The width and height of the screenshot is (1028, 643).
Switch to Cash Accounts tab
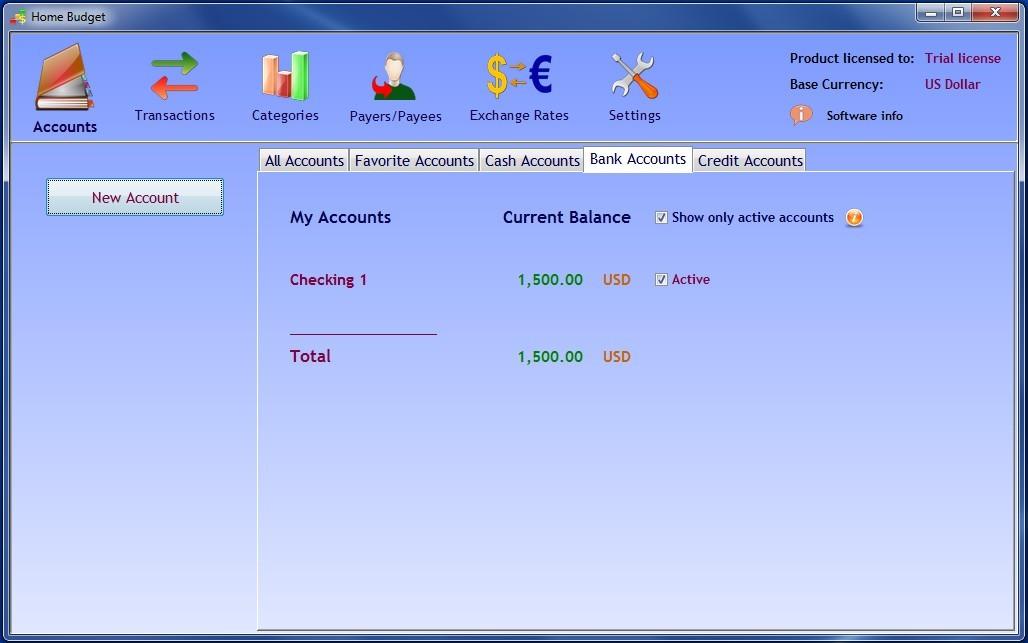(x=532, y=161)
